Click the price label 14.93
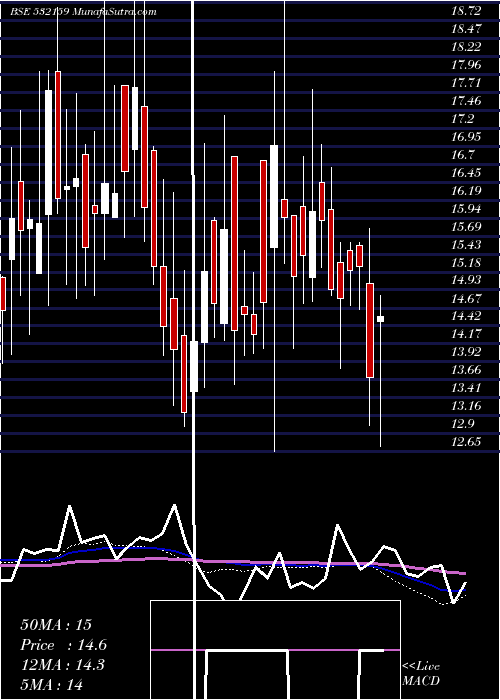The height and width of the screenshot is (700, 500). pos(467,280)
